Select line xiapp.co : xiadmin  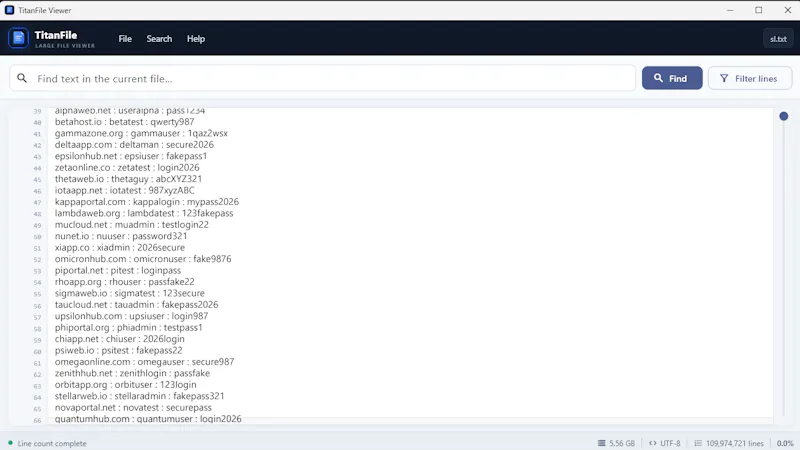pyautogui.click(x=120, y=247)
